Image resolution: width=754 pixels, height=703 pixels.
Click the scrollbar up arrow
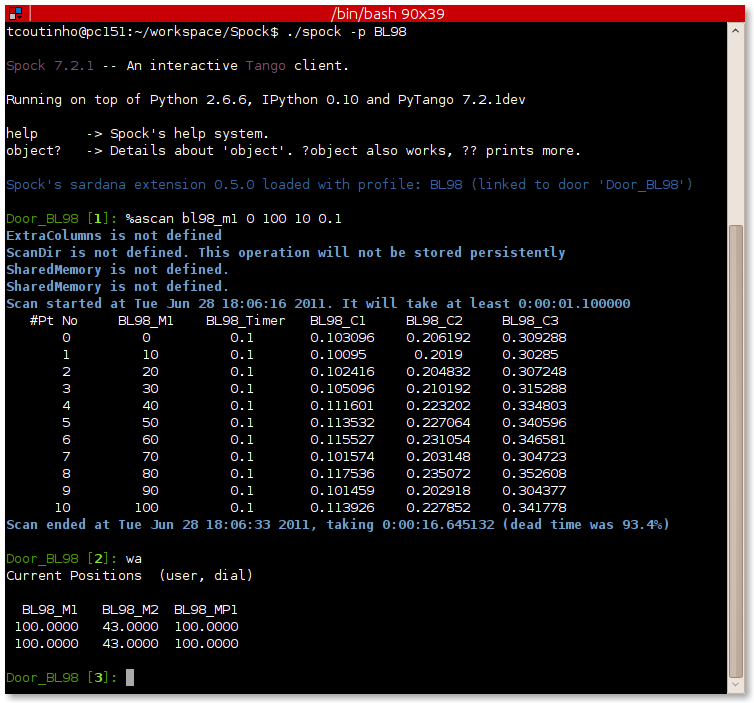coord(735,31)
